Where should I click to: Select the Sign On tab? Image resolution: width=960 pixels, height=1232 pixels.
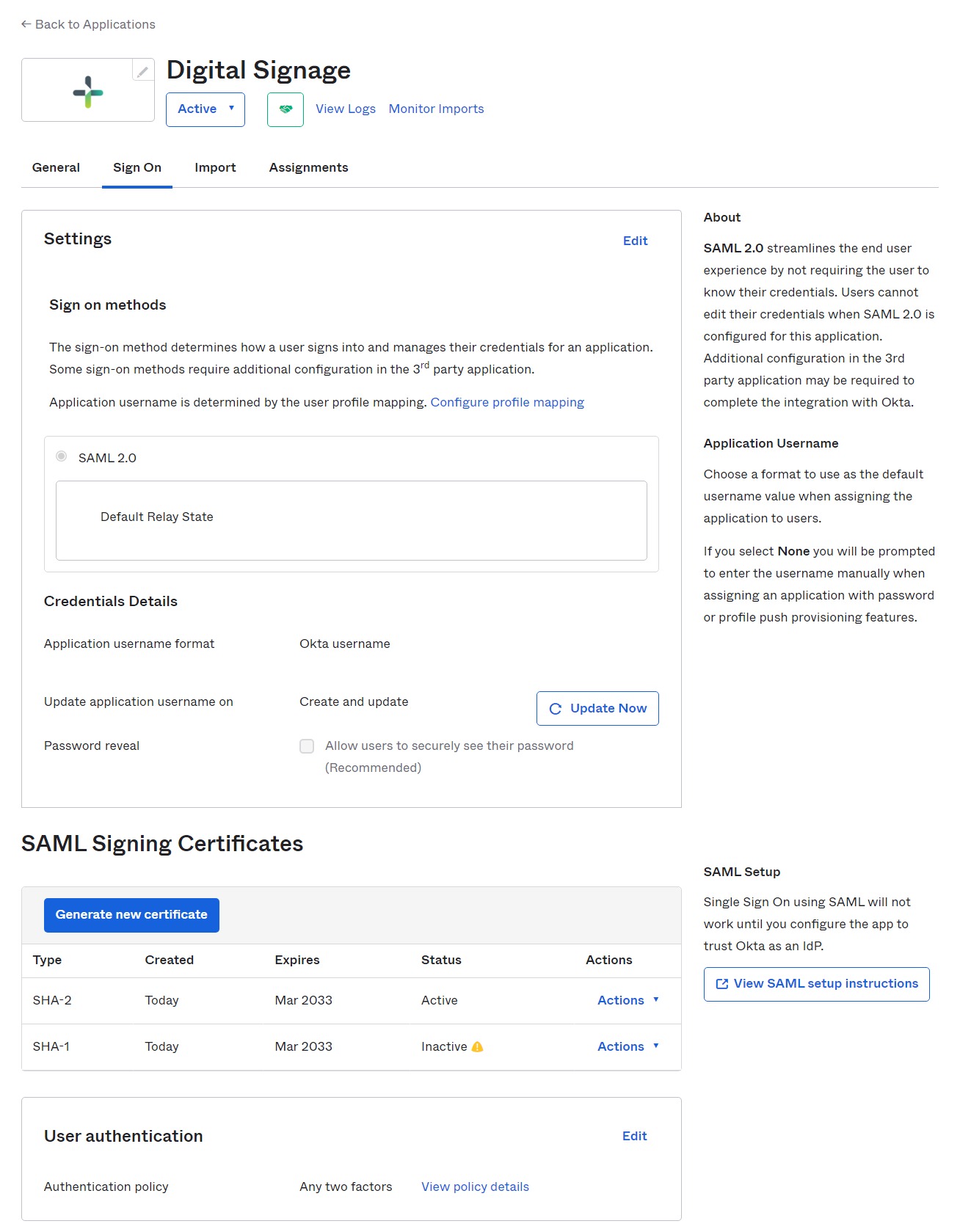[137, 167]
